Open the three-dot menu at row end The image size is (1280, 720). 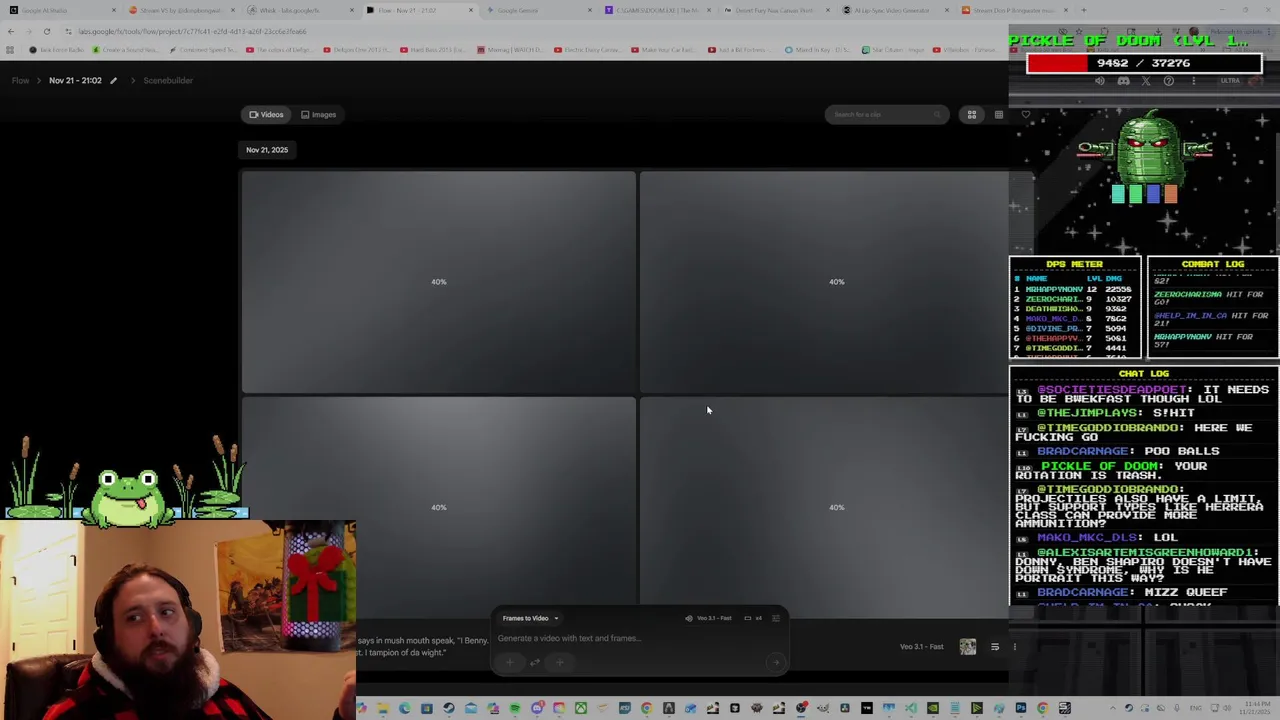coord(1014,647)
